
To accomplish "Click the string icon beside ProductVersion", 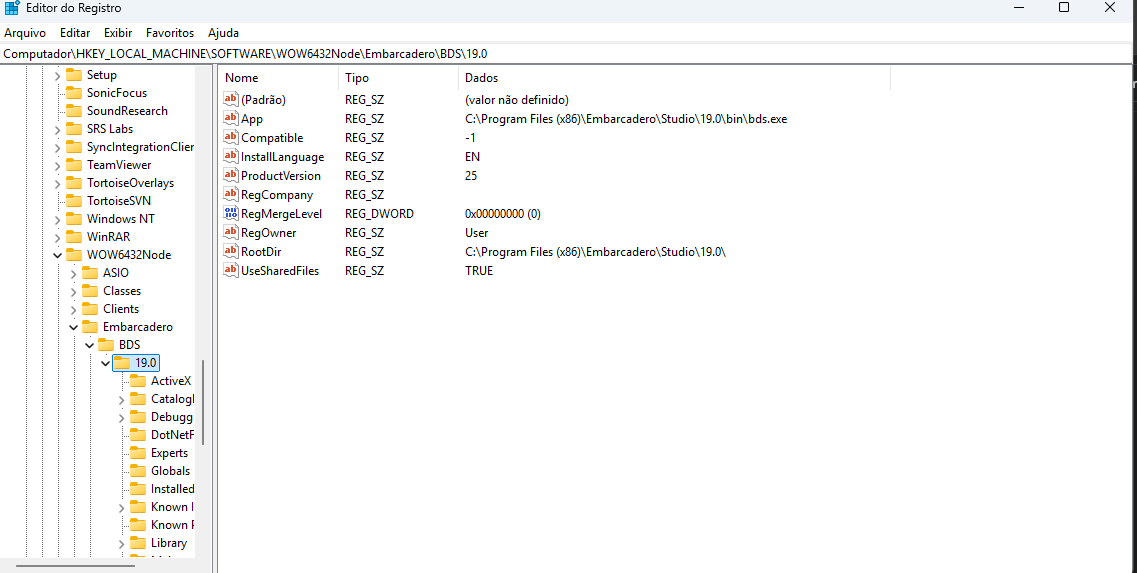I will pos(231,175).
